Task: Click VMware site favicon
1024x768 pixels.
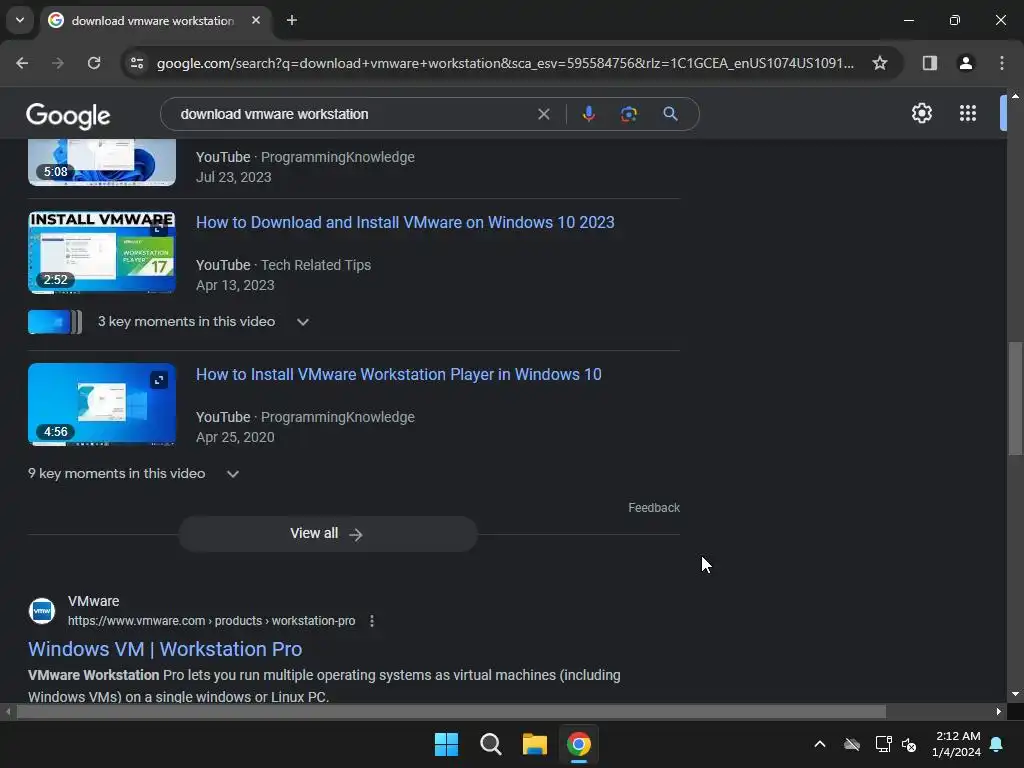Action: pos(42,611)
